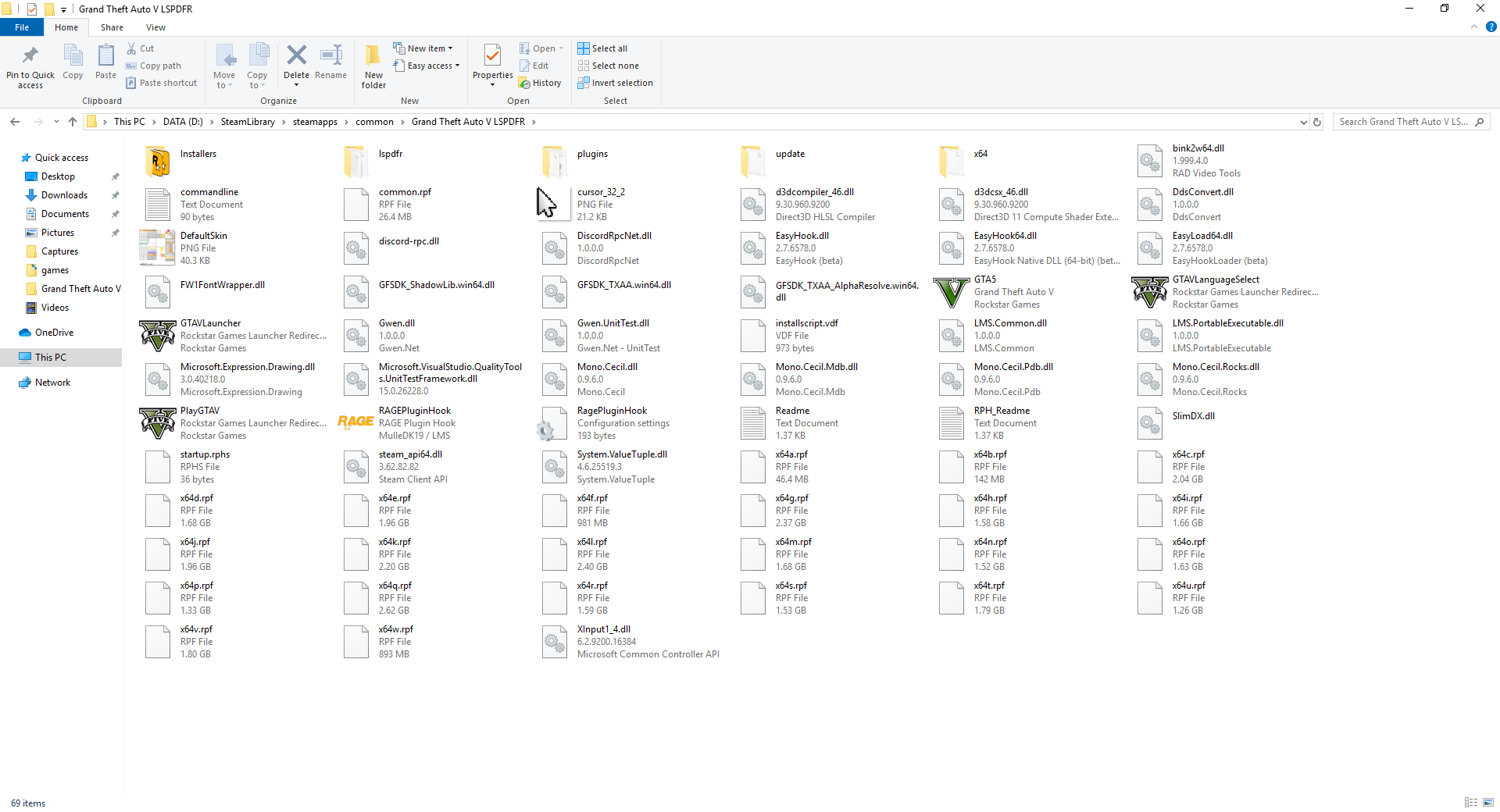Screen dimensions: 1500x812
Task: Select the RAGEPluginHook application
Action: click(355, 423)
